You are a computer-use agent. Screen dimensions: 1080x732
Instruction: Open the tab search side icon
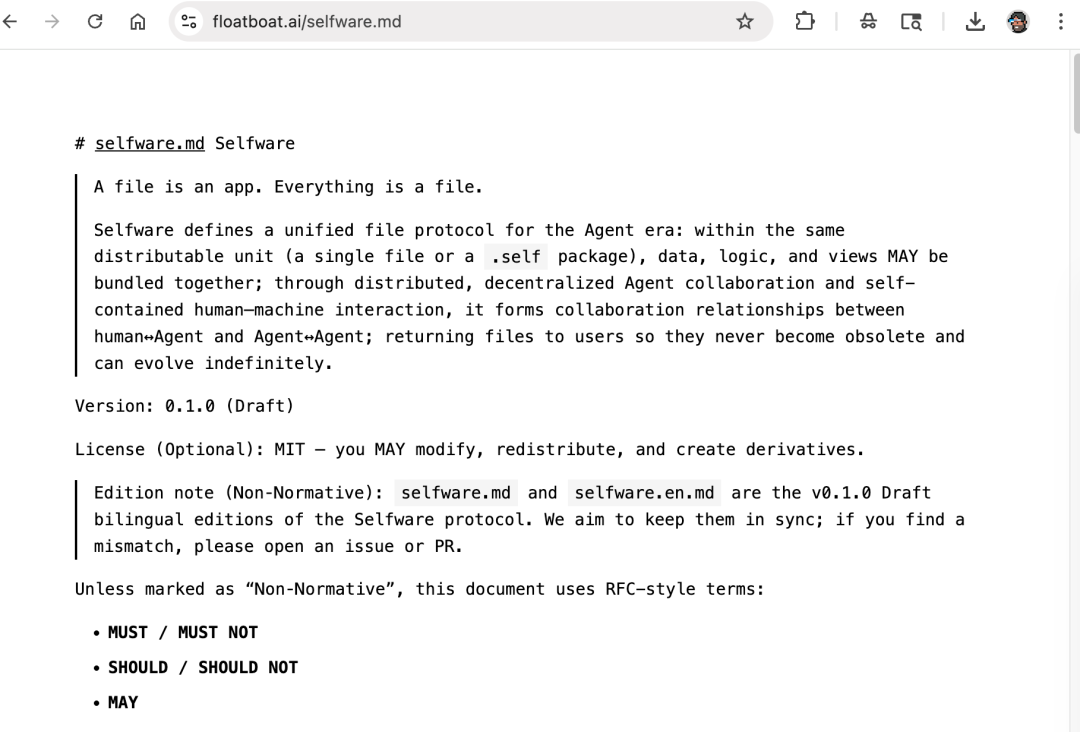pos(911,22)
